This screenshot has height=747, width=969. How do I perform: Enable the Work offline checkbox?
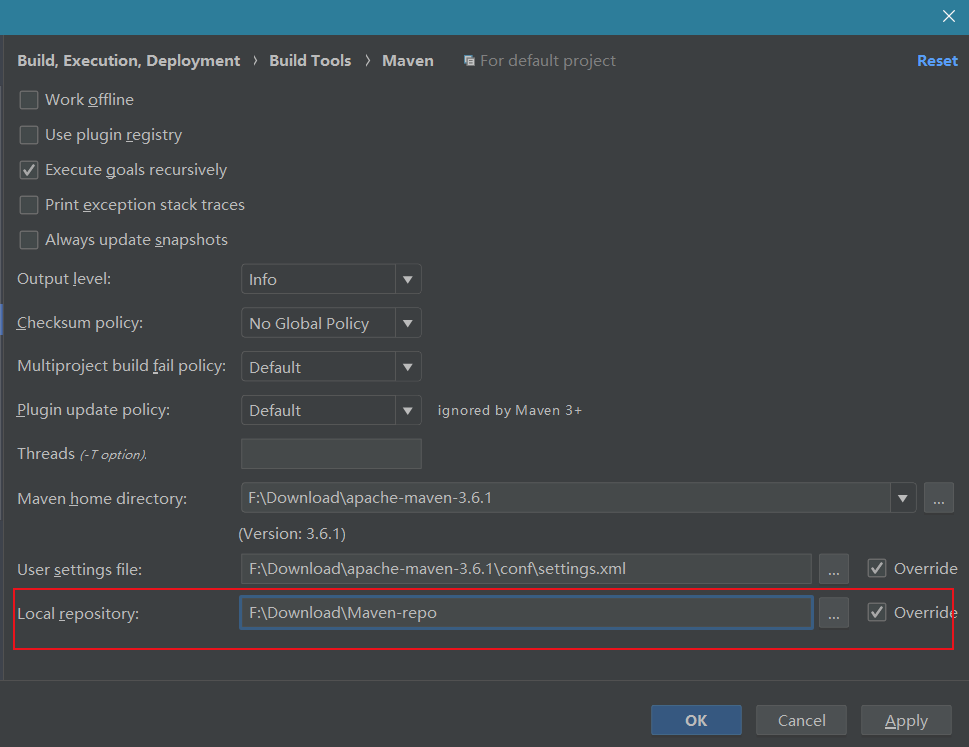(x=29, y=100)
